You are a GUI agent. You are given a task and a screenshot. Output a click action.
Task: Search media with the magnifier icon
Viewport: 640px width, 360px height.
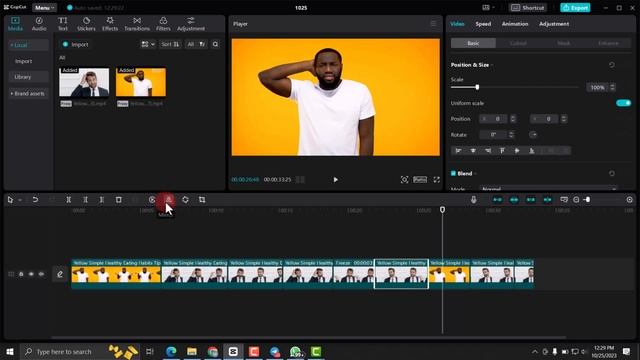coord(215,44)
